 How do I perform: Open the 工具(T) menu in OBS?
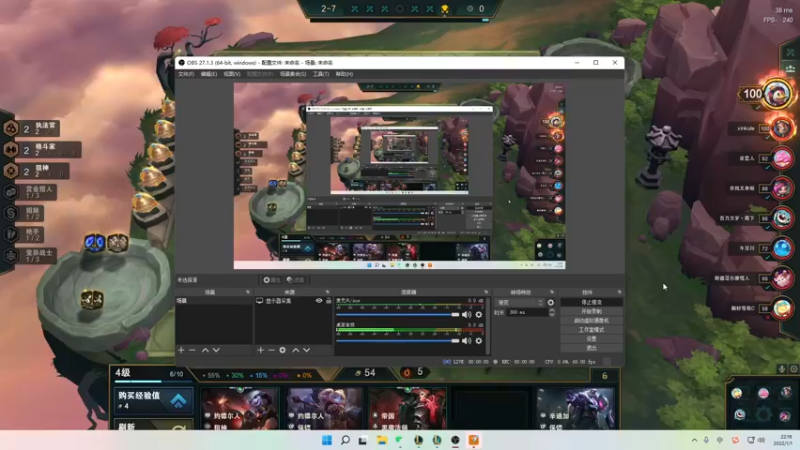[x=321, y=74]
